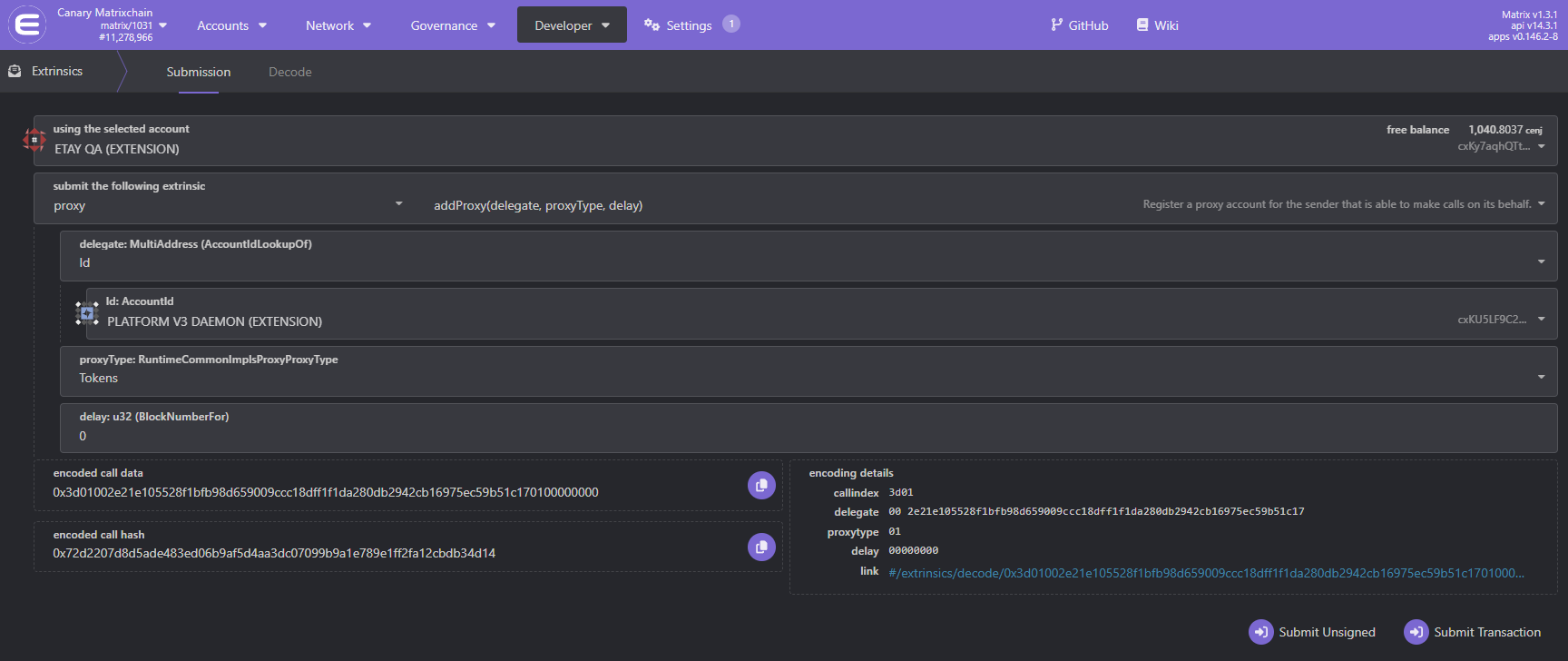Screen dimensions: 1568x661
Task: Open the delegate MultiAddress type dropdown
Action: (x=808, y=255)
